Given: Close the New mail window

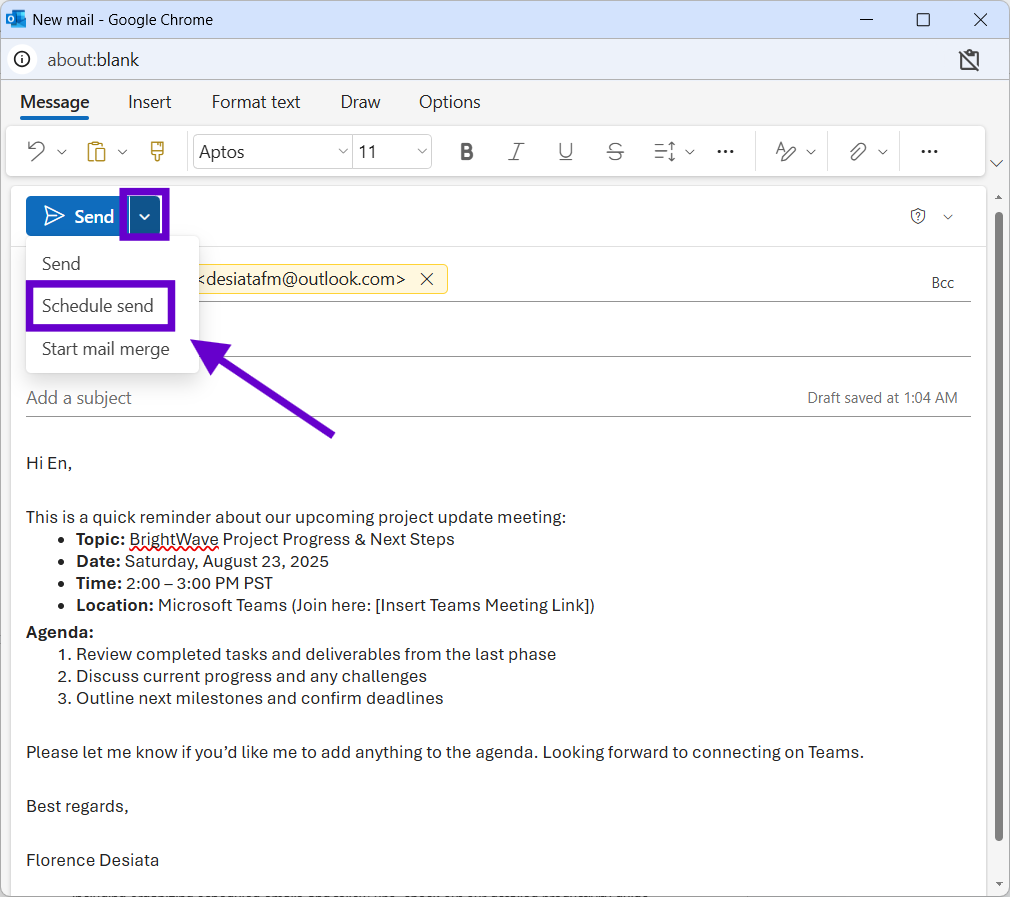Looking at the screenshot, I should point(980,19).
